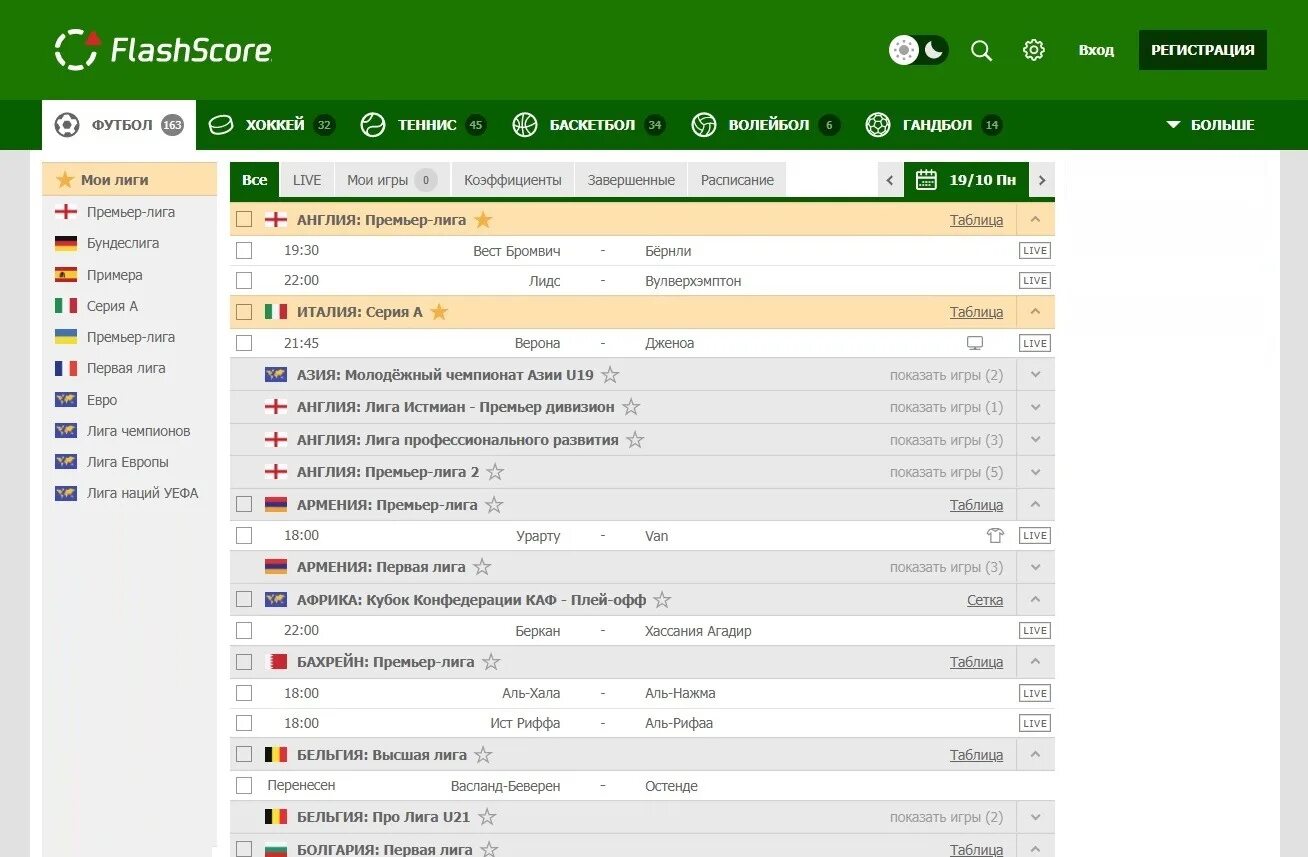
Task: Expand the Молодёжный чемпионат Азии U19 section
Action: 1035,375
